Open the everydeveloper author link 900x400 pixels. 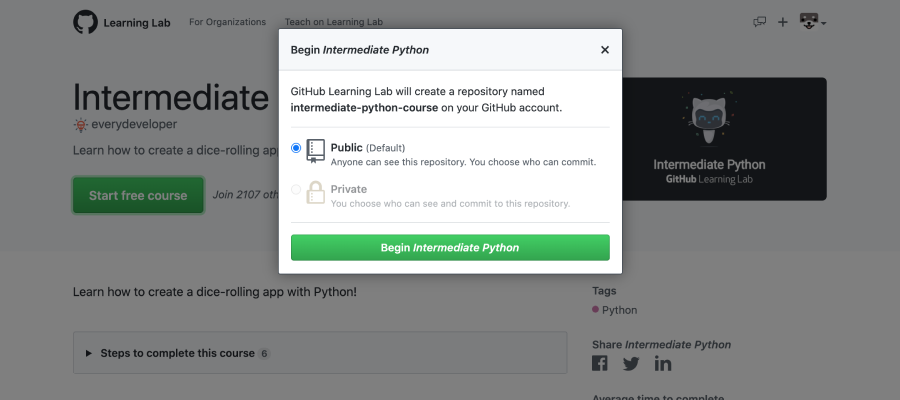click(134, 124)
